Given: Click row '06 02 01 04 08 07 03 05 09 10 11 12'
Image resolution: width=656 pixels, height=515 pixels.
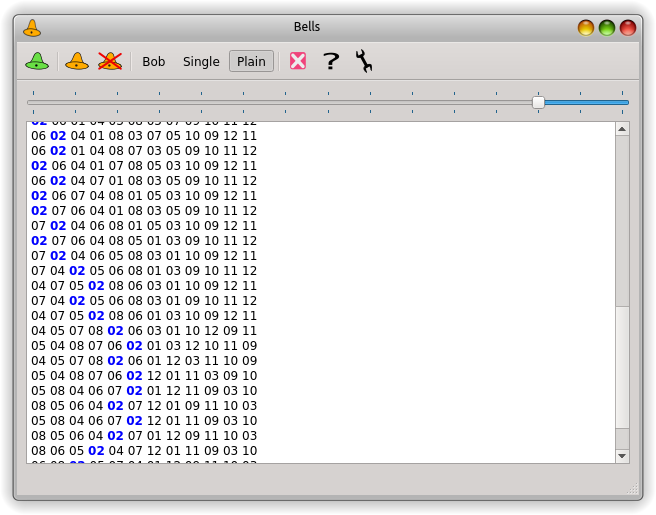Looking at the screenshot, I should point(144,151).
